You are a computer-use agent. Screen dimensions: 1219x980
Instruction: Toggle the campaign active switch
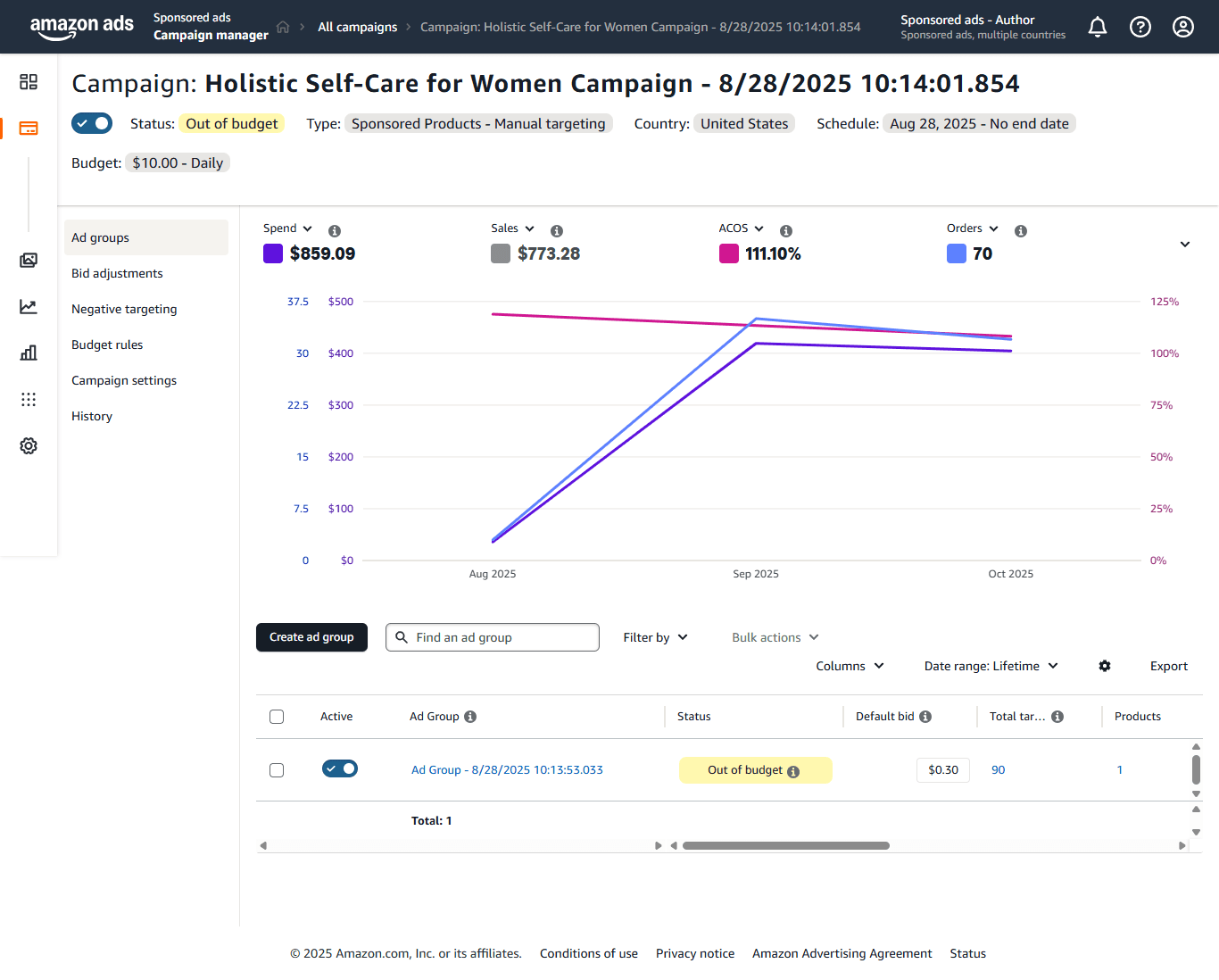click(x=92, y=123)
